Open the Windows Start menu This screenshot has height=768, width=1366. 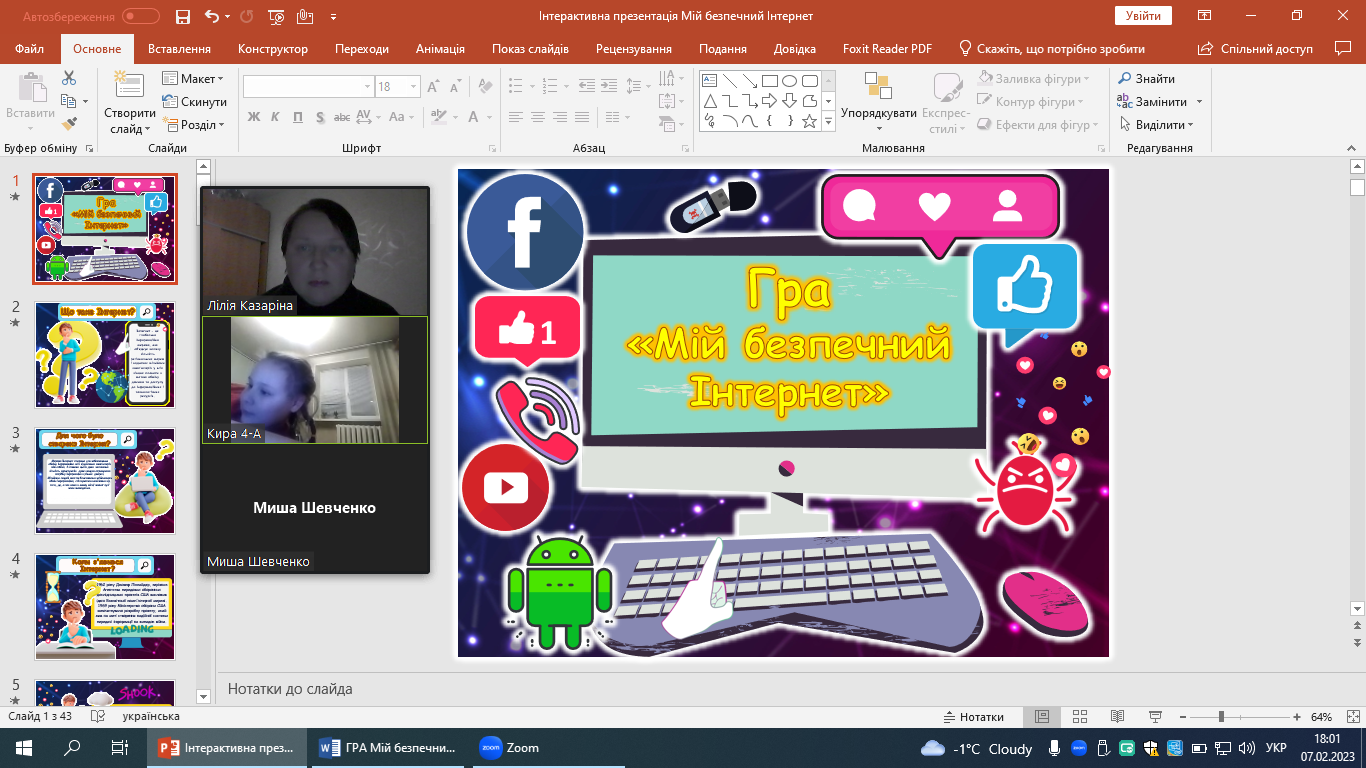[24, 747]
